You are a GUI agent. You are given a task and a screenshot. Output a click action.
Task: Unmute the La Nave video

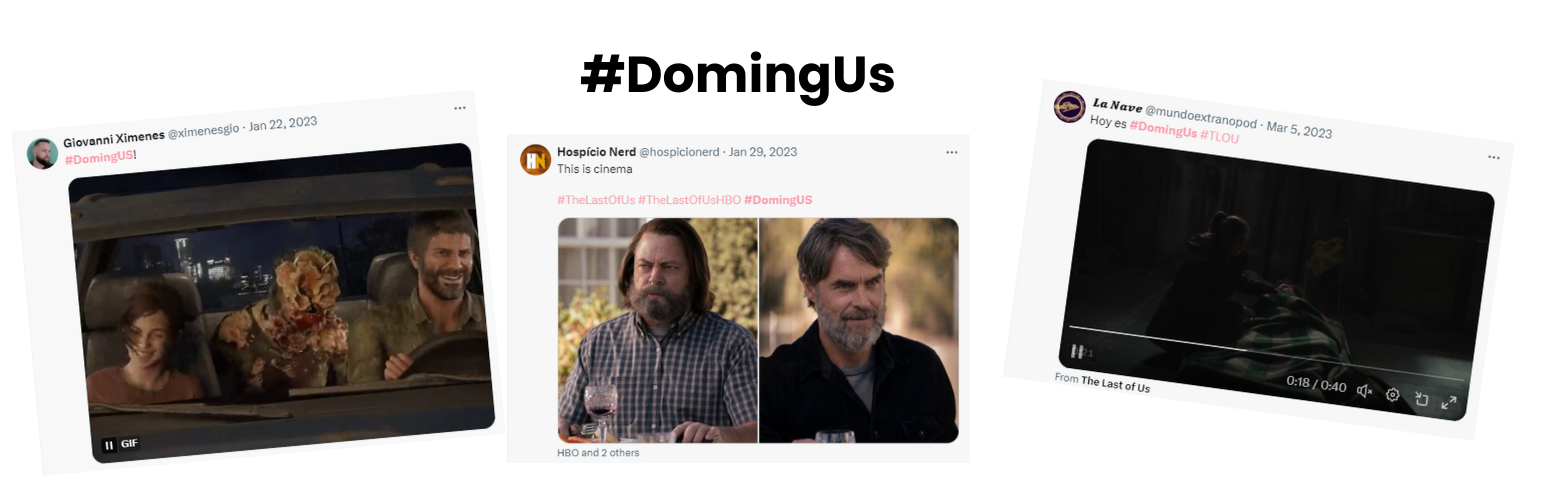point(1364,391)
